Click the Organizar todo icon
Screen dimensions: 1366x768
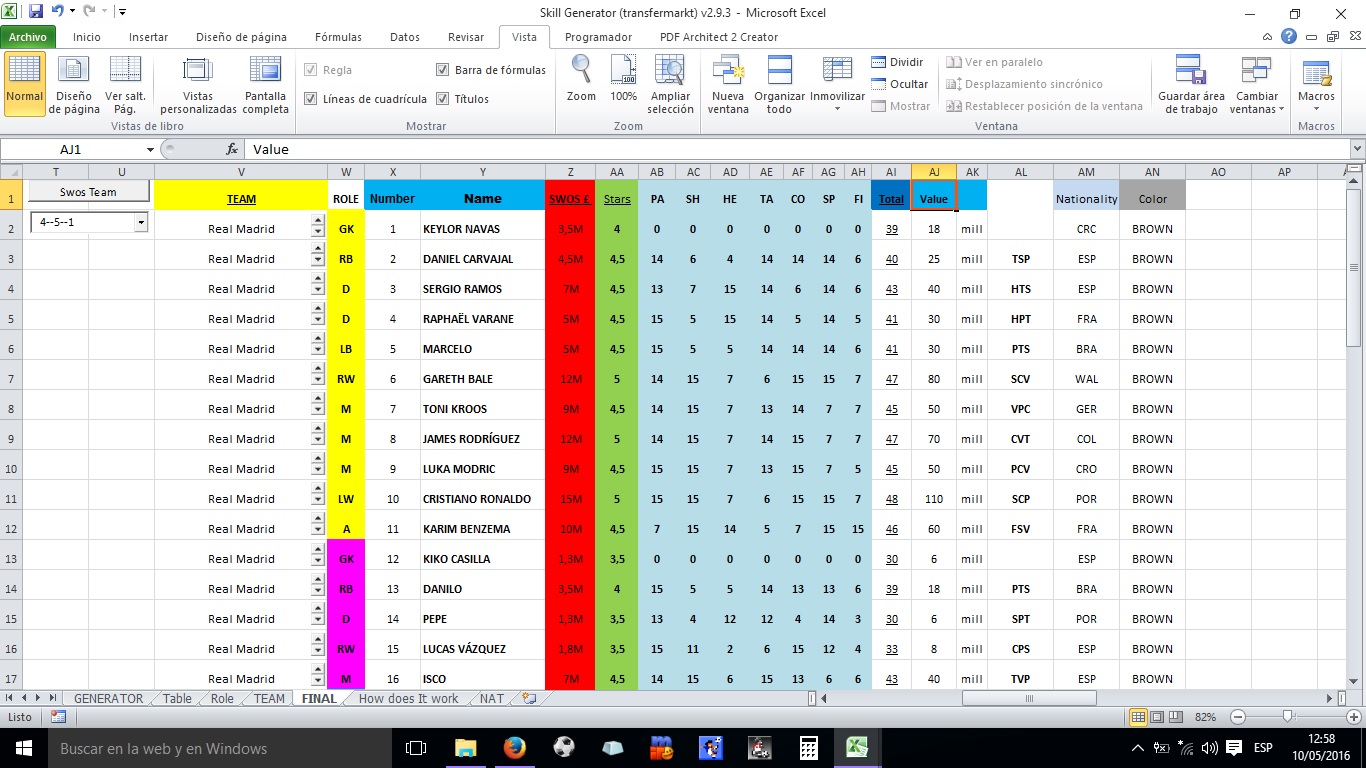779,72
